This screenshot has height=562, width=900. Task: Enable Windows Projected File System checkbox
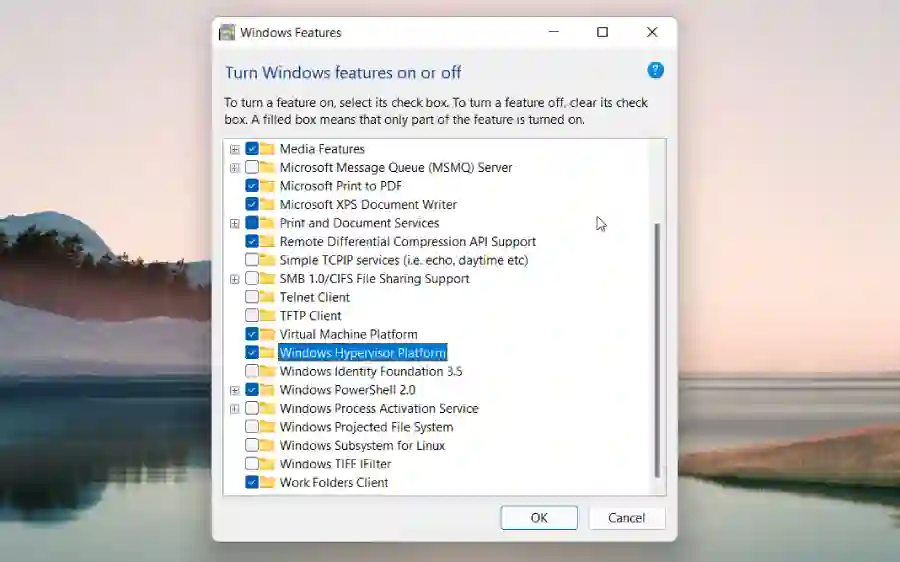pyautogui.click(x=251, y=427)
